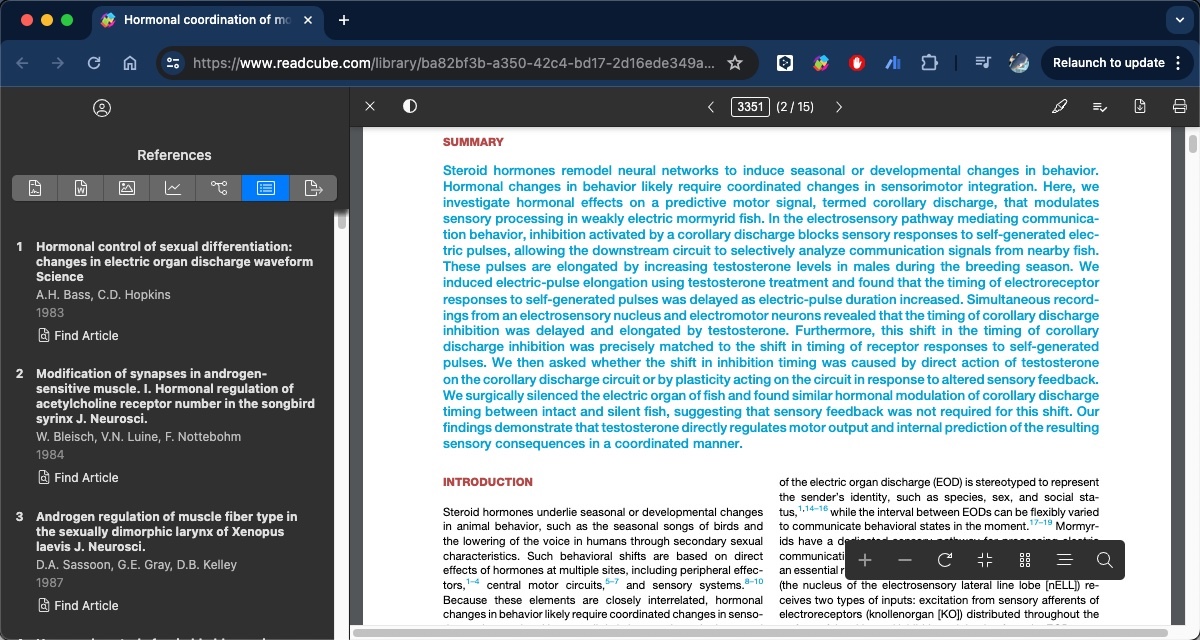Rotate the document page
Viewport: 1200px width, 640px height.
pos(944,560)
